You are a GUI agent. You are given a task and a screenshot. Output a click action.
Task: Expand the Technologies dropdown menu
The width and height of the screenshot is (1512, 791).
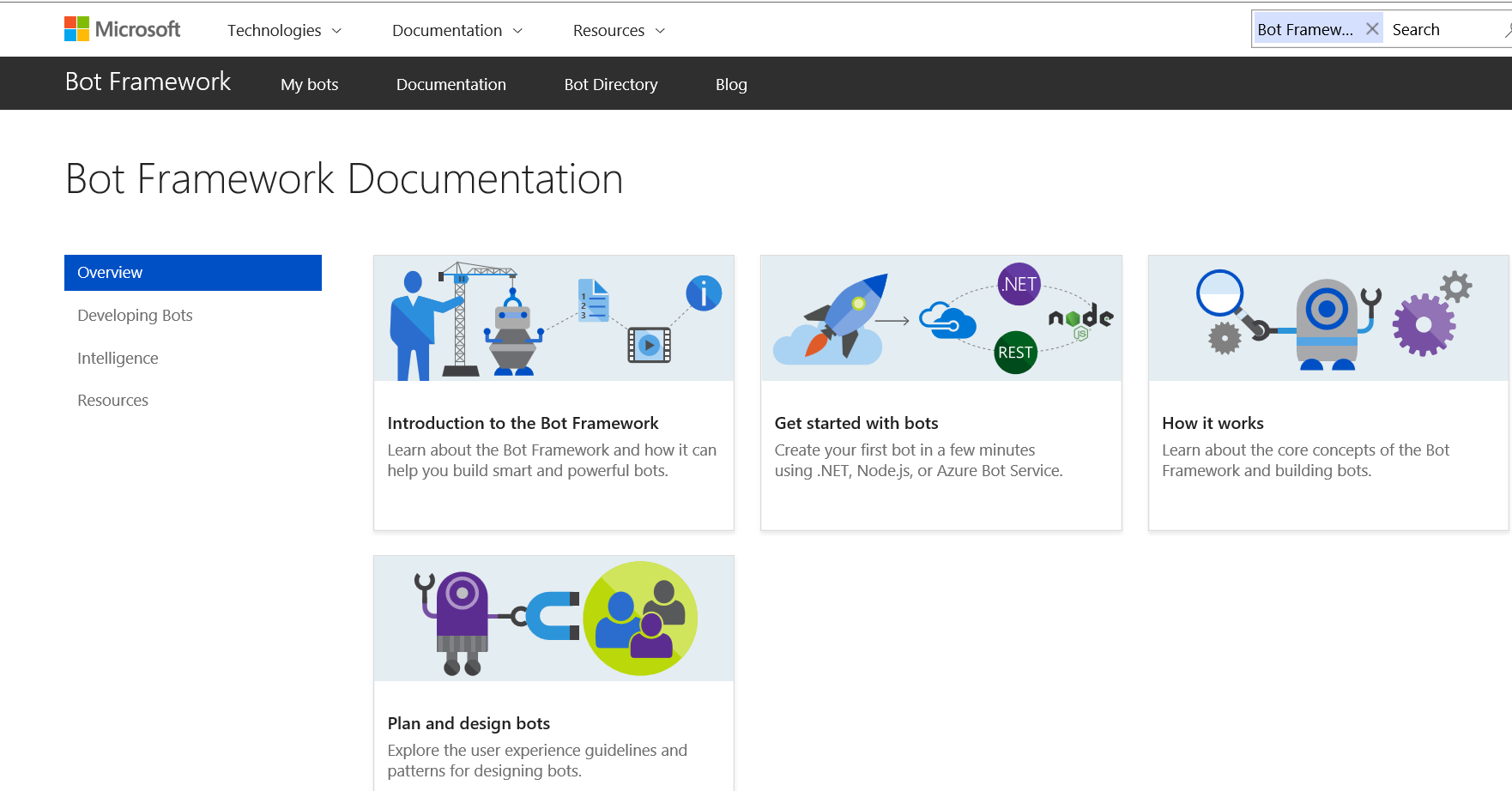284,31
